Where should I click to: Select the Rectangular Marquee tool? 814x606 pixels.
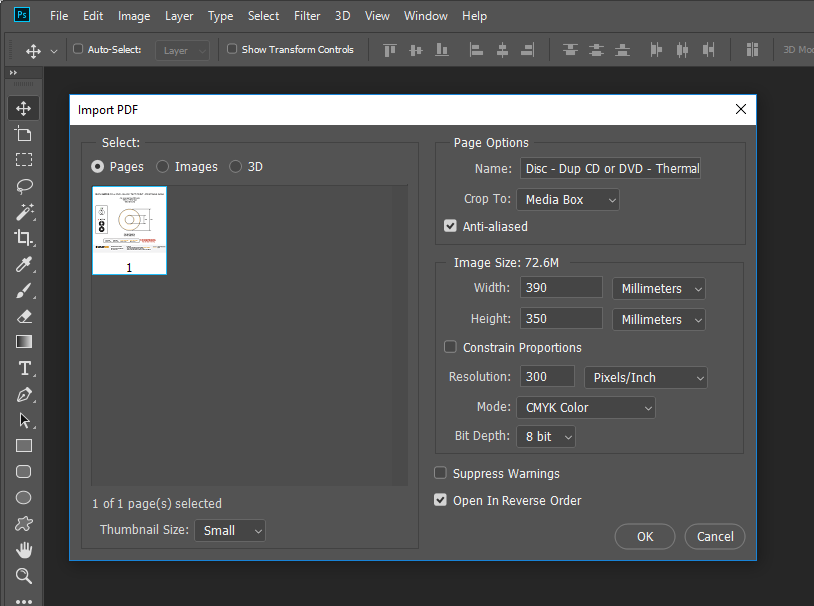tap(23, 160)
